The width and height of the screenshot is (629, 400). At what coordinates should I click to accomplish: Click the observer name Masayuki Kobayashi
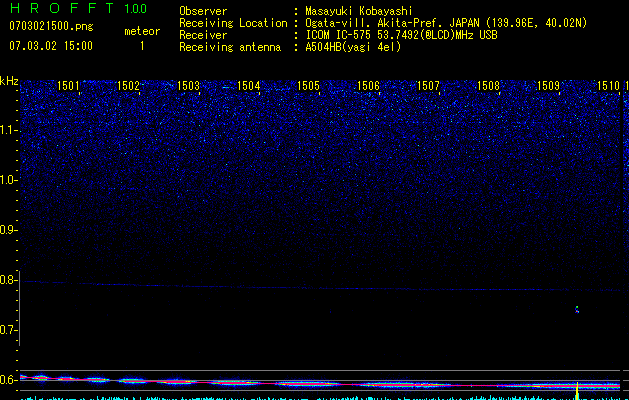pos(359,11)
